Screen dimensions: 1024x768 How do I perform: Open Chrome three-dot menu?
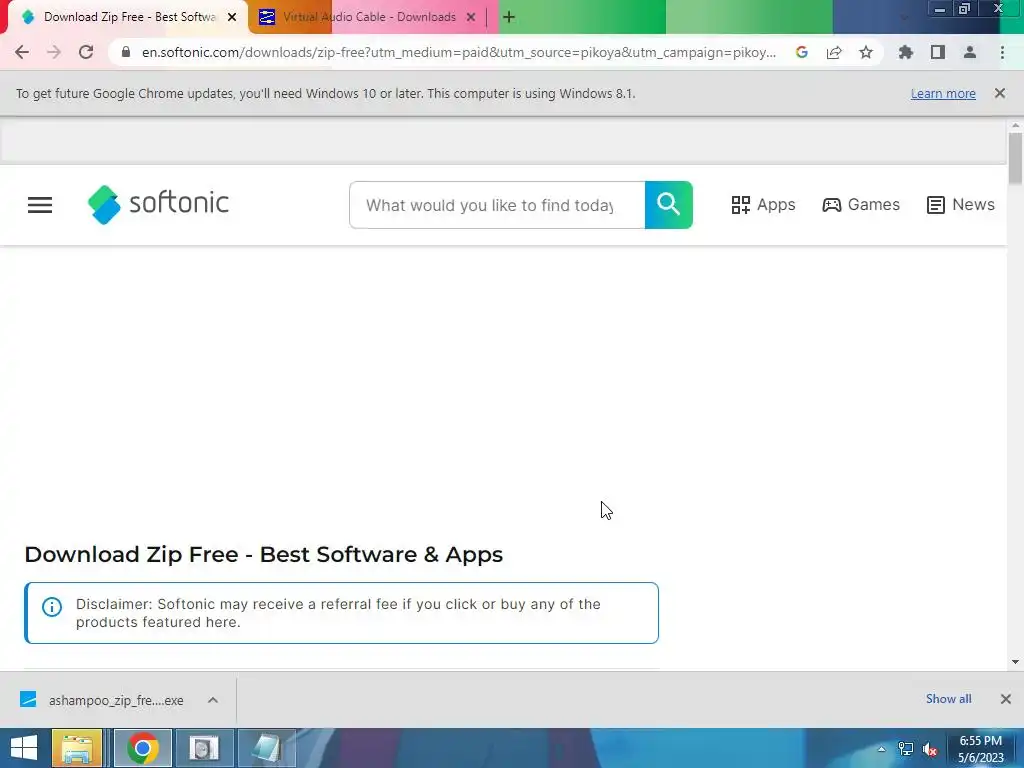(x=1002, y=52)
